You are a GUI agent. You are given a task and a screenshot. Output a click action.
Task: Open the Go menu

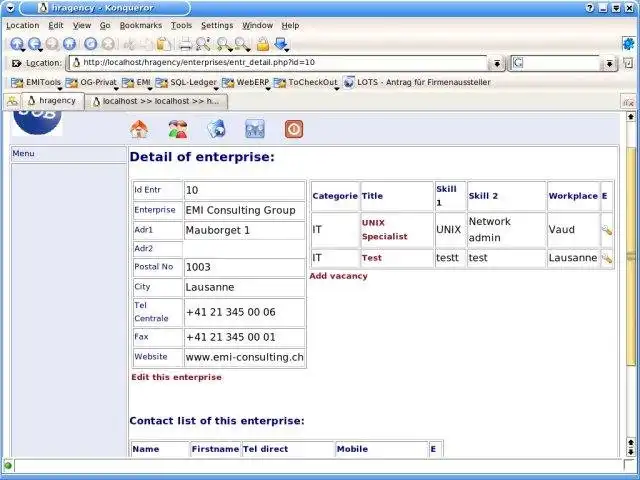[x=105, y=25]
